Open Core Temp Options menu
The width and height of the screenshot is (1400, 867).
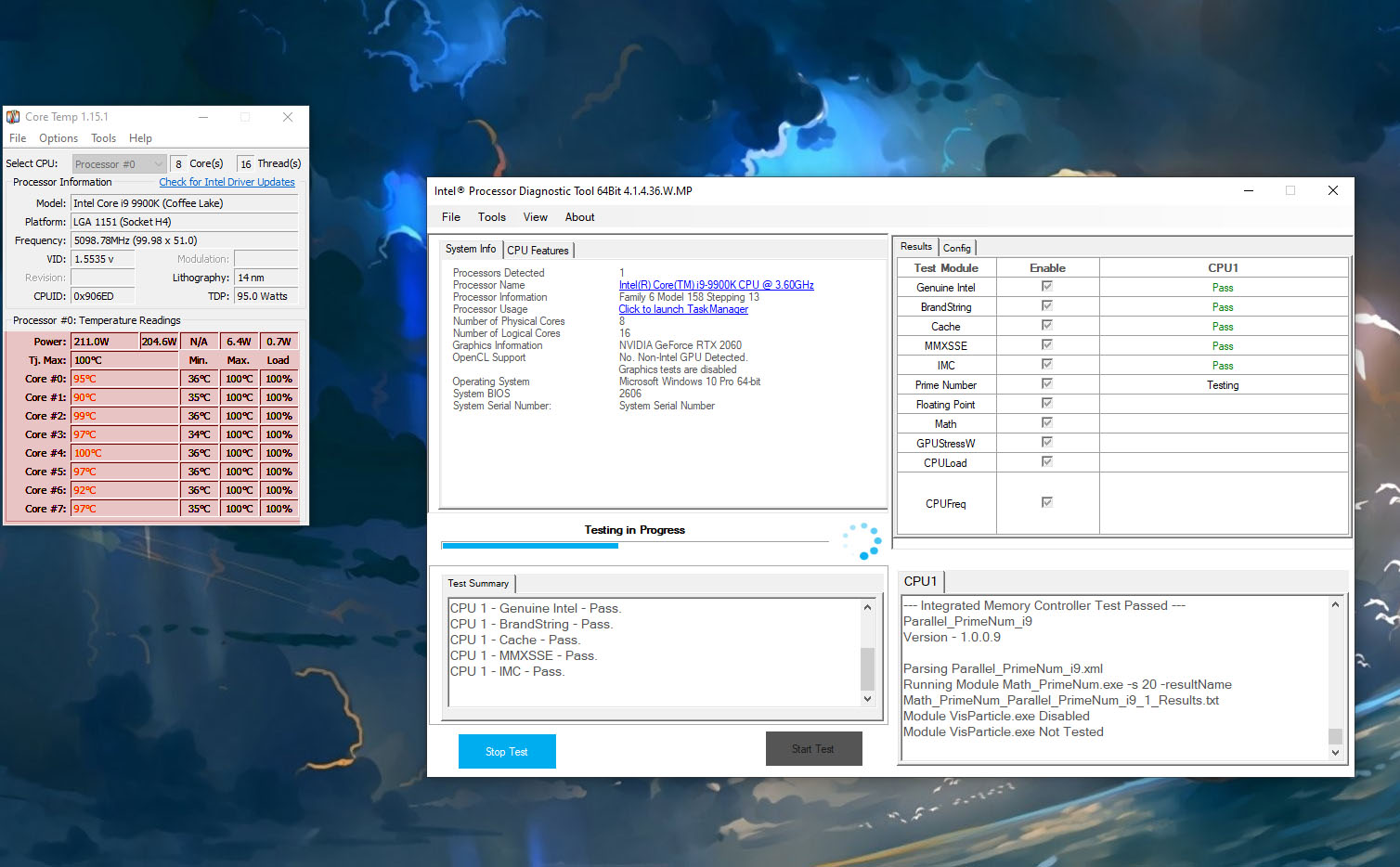click(58, 138)
